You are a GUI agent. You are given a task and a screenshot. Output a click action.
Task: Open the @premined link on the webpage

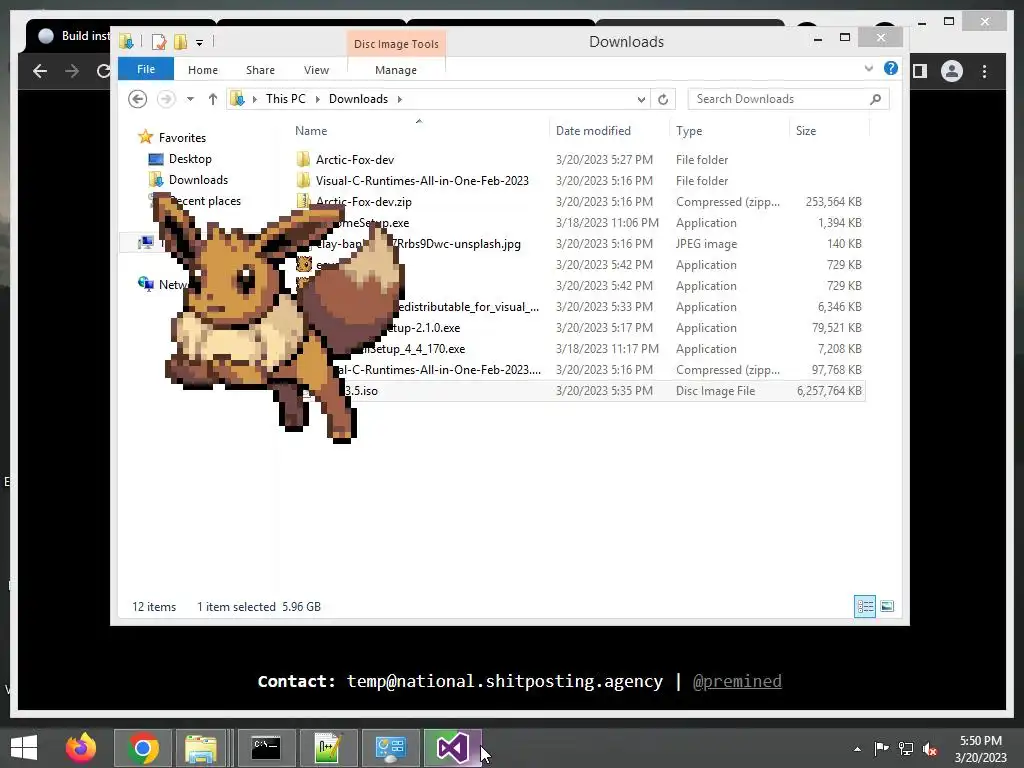click(737, 681)
